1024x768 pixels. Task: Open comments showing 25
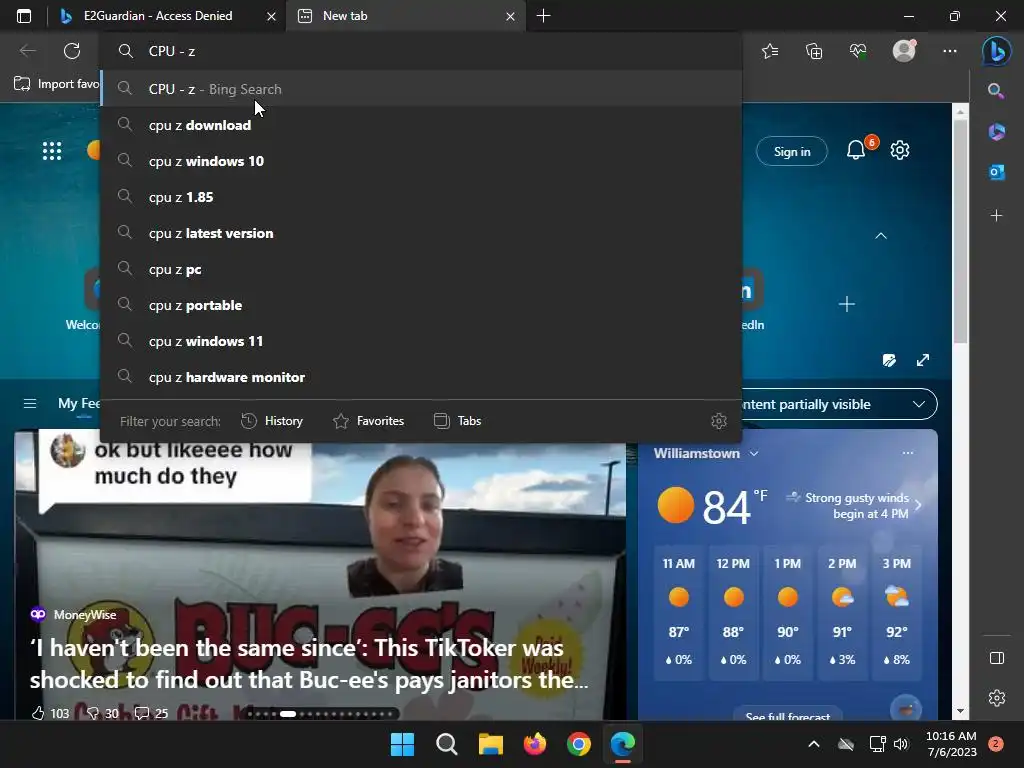coord(151,713)
